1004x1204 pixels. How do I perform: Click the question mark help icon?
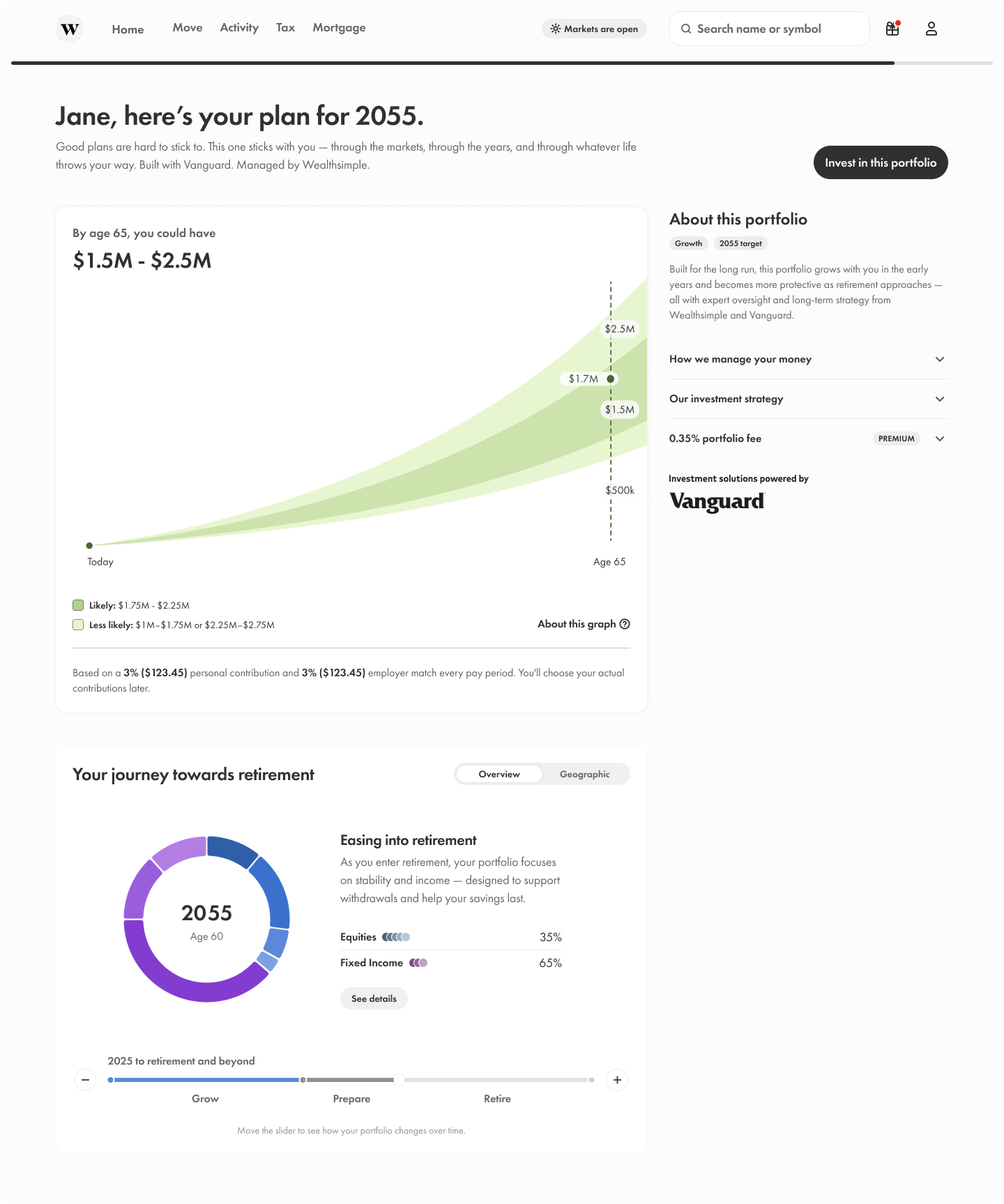625,624
